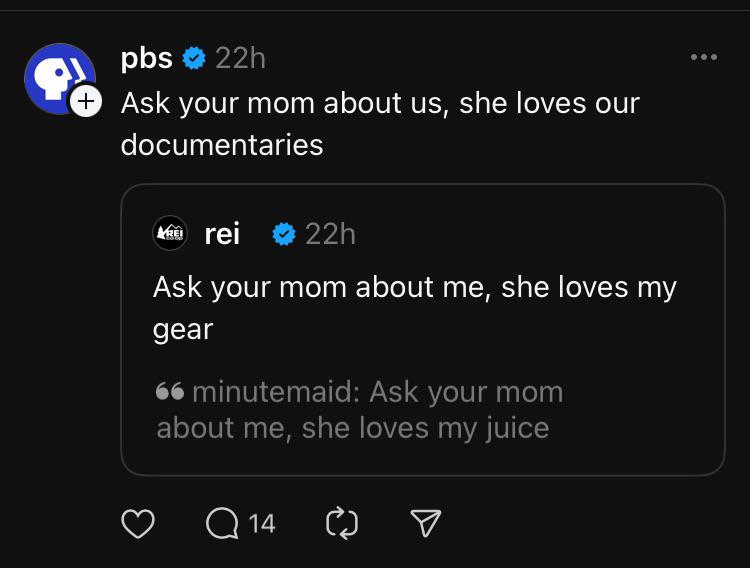Open replies via the comment bubble icon
The image size is (750, 568).
pos(222,523)
